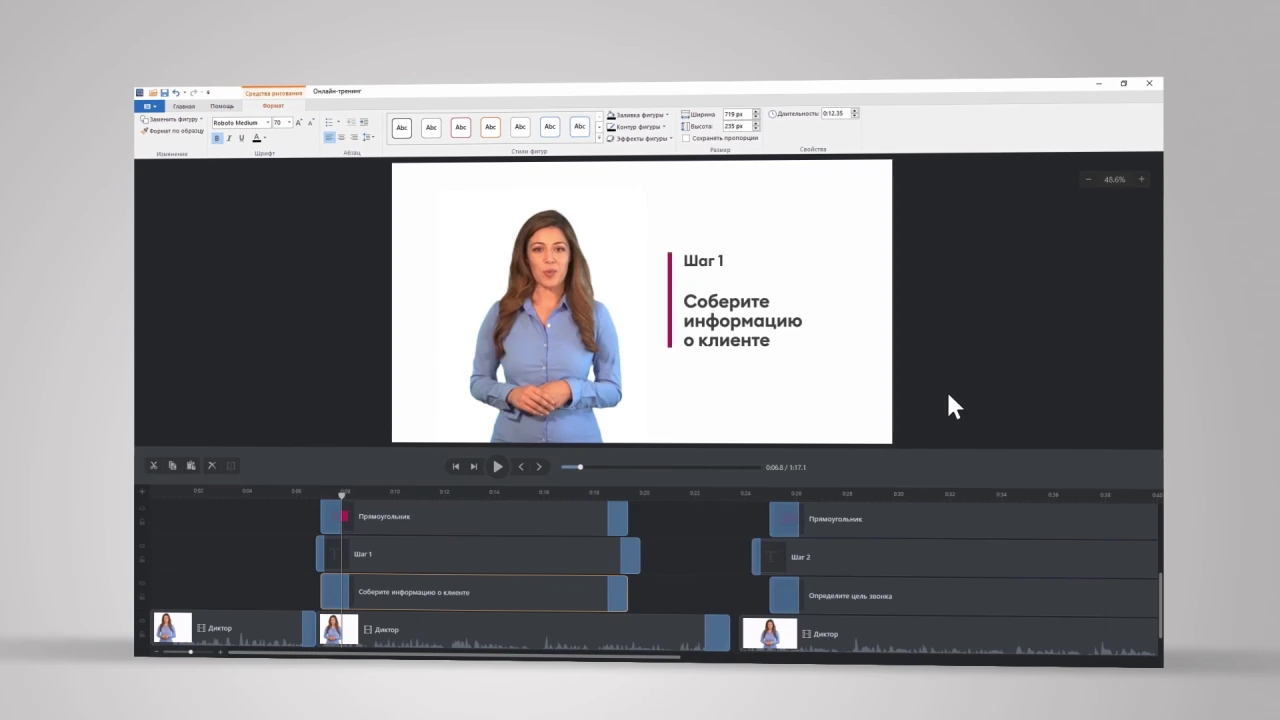Open the Заливка фигуры dropdown
This screenshot has height=720, width=1280.
coord(638,115)
